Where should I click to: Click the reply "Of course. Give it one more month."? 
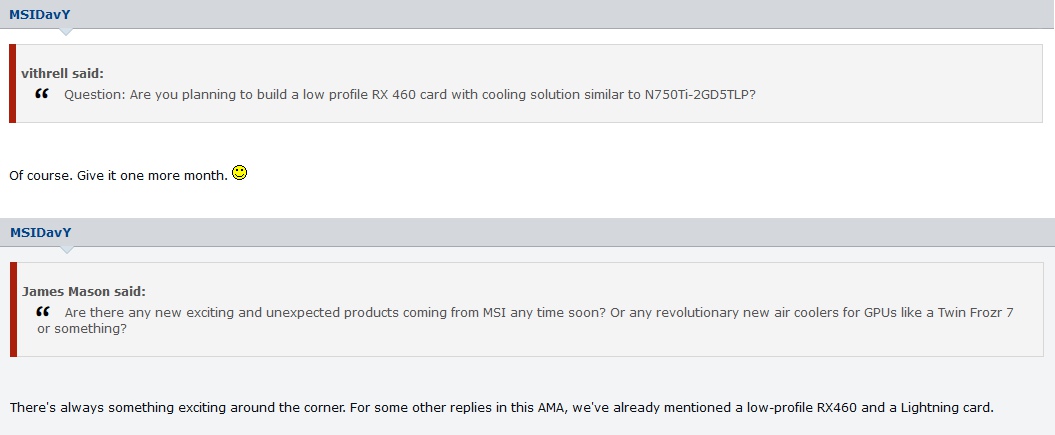pyautogui.click(x=118, y=175)
